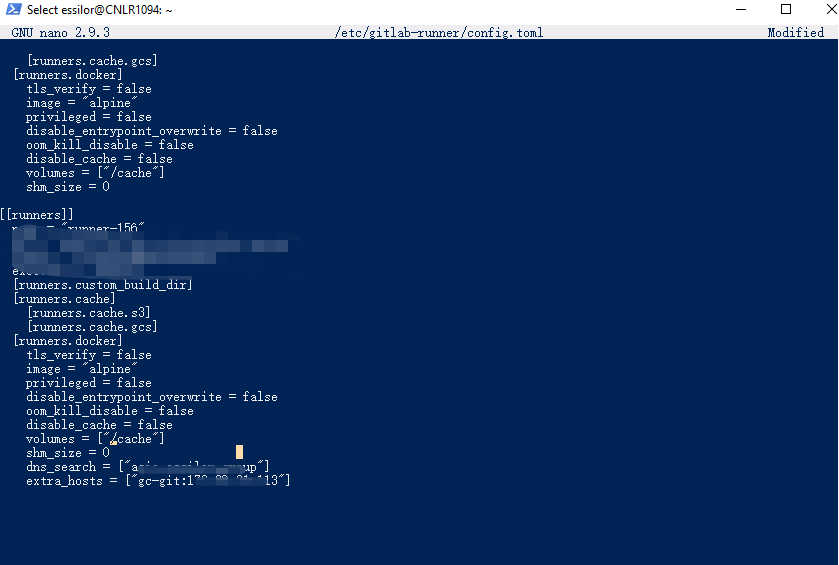
Task: Click the 'Modified' status in nano header
Action: pyautogui.click(x=796, y=33)
